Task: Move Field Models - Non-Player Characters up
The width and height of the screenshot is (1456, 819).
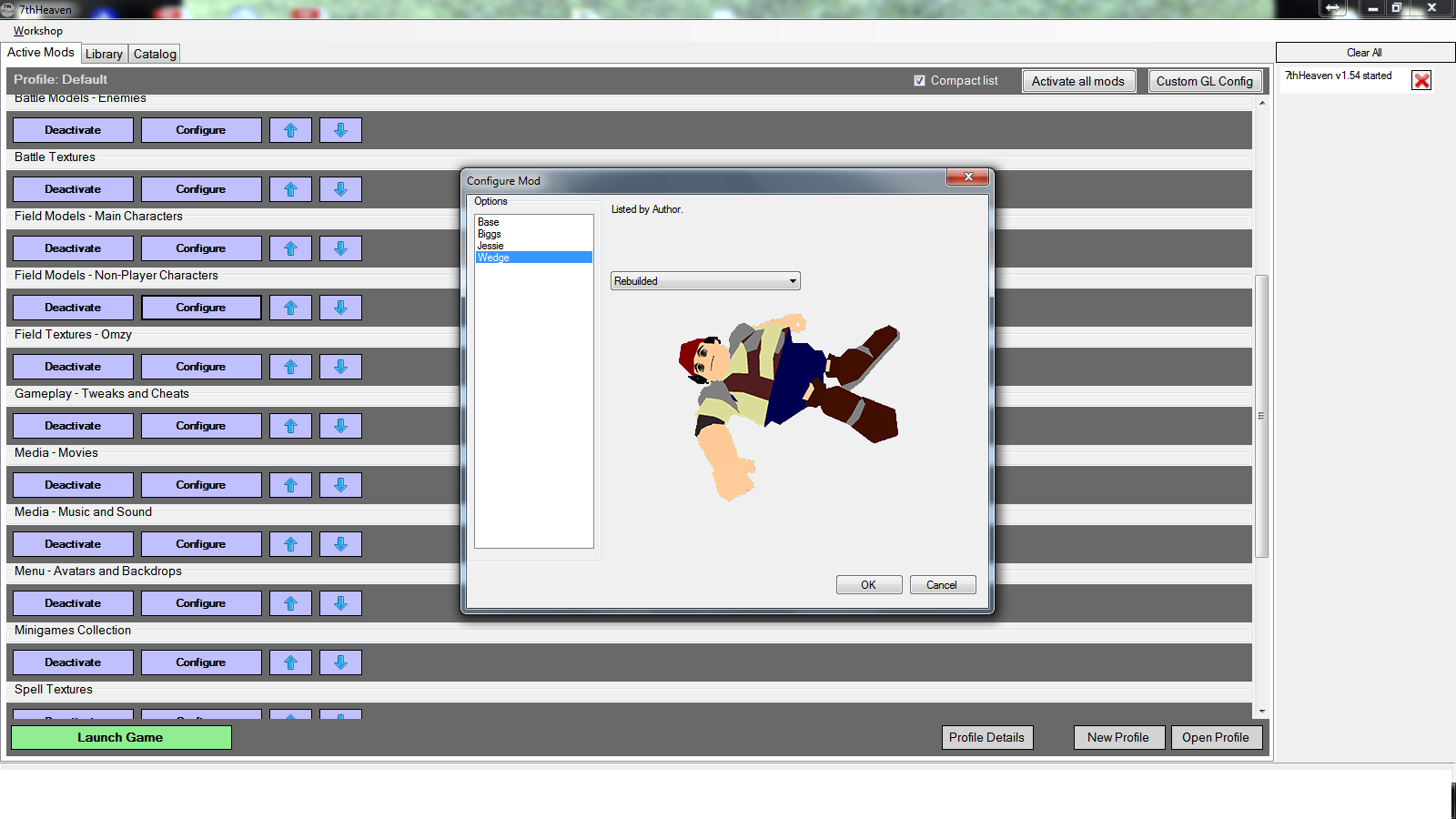Action: (x=291, y=308)
